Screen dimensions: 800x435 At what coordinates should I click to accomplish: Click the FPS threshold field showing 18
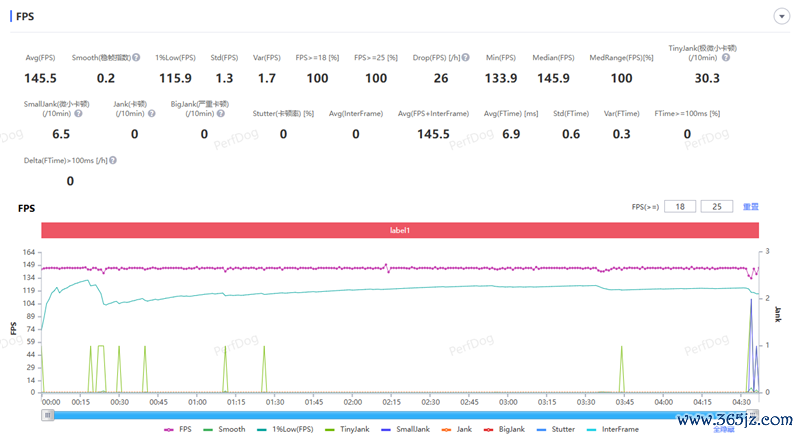click(680, 207)
